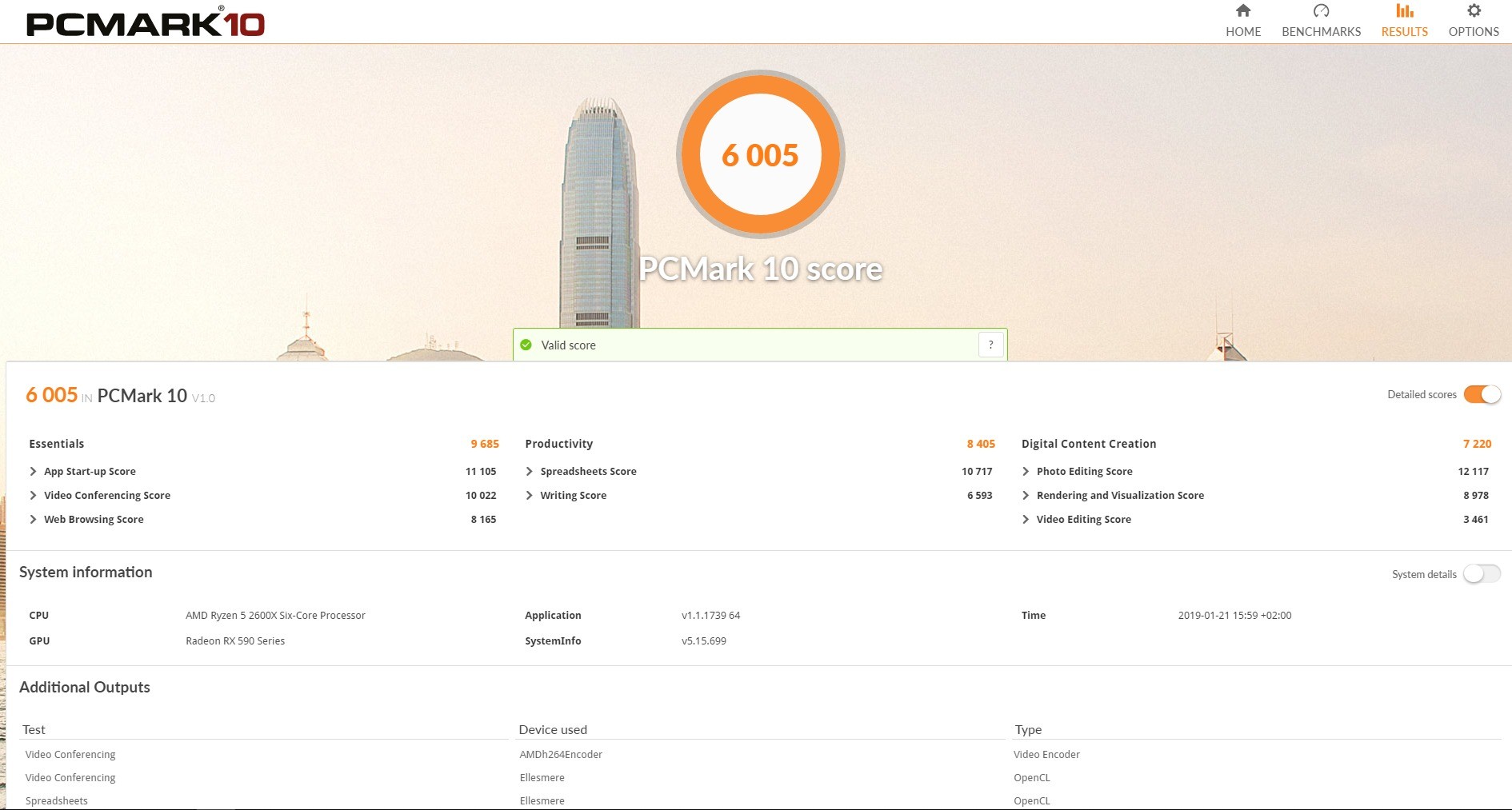The height and width of the screenshot is (810, 1512).
Task: Click the Results bar chart icon
Action: point(1404,10)
